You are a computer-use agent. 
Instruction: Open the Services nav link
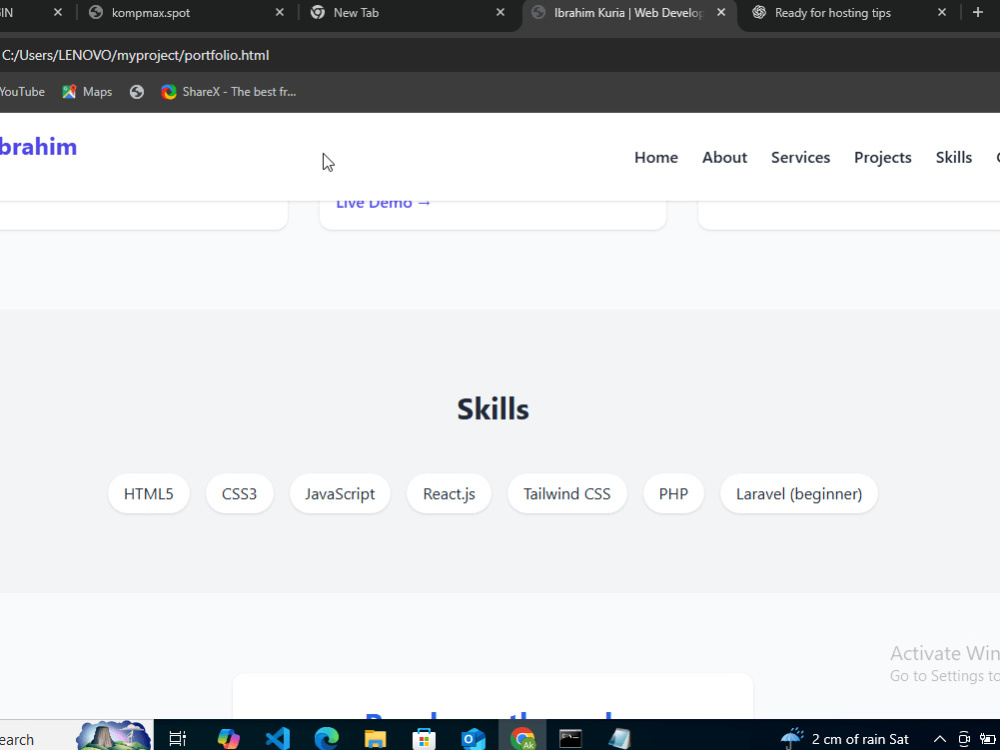coord(800,158)
